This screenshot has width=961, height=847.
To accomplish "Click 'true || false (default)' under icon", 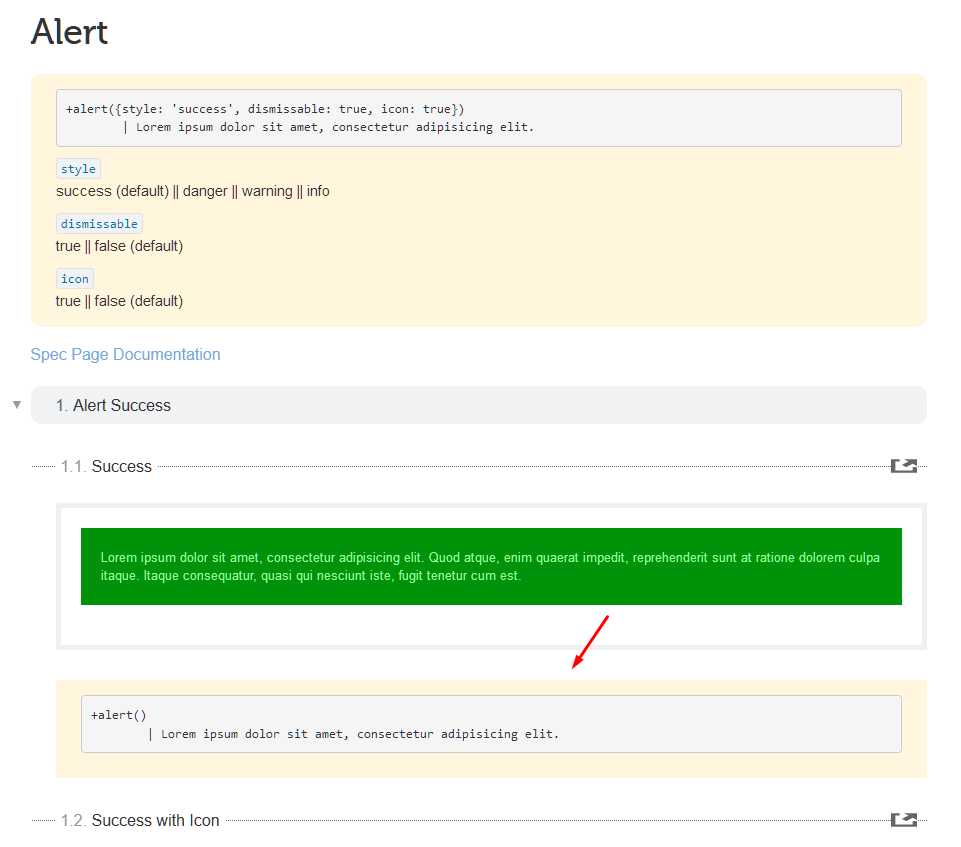I will tap(120, 302).
